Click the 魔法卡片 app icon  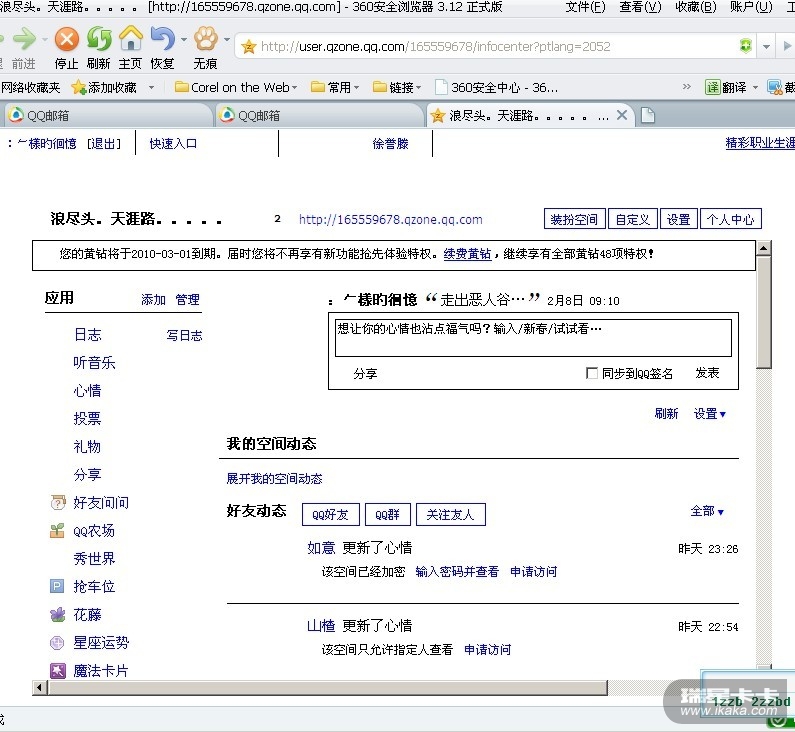pos(58,671)
